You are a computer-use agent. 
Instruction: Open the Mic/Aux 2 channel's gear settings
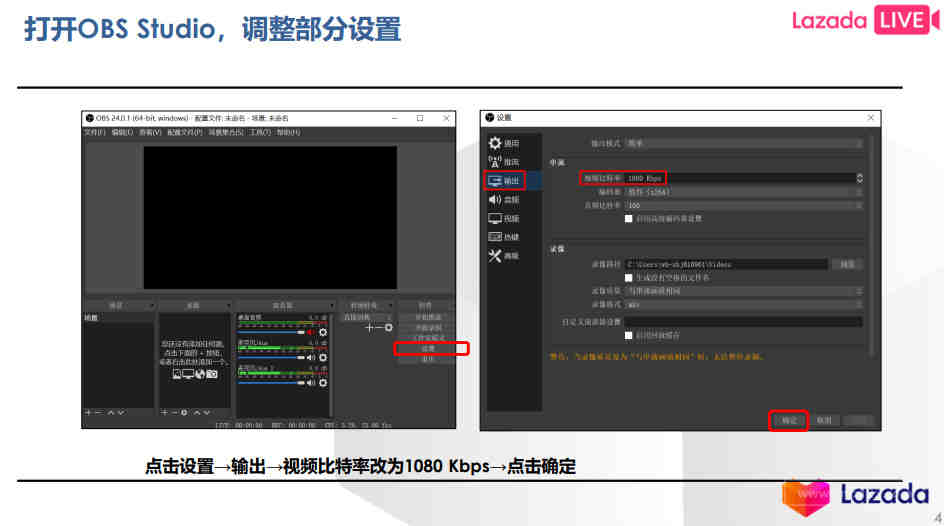pyautogui.click(x=323, y=383)
